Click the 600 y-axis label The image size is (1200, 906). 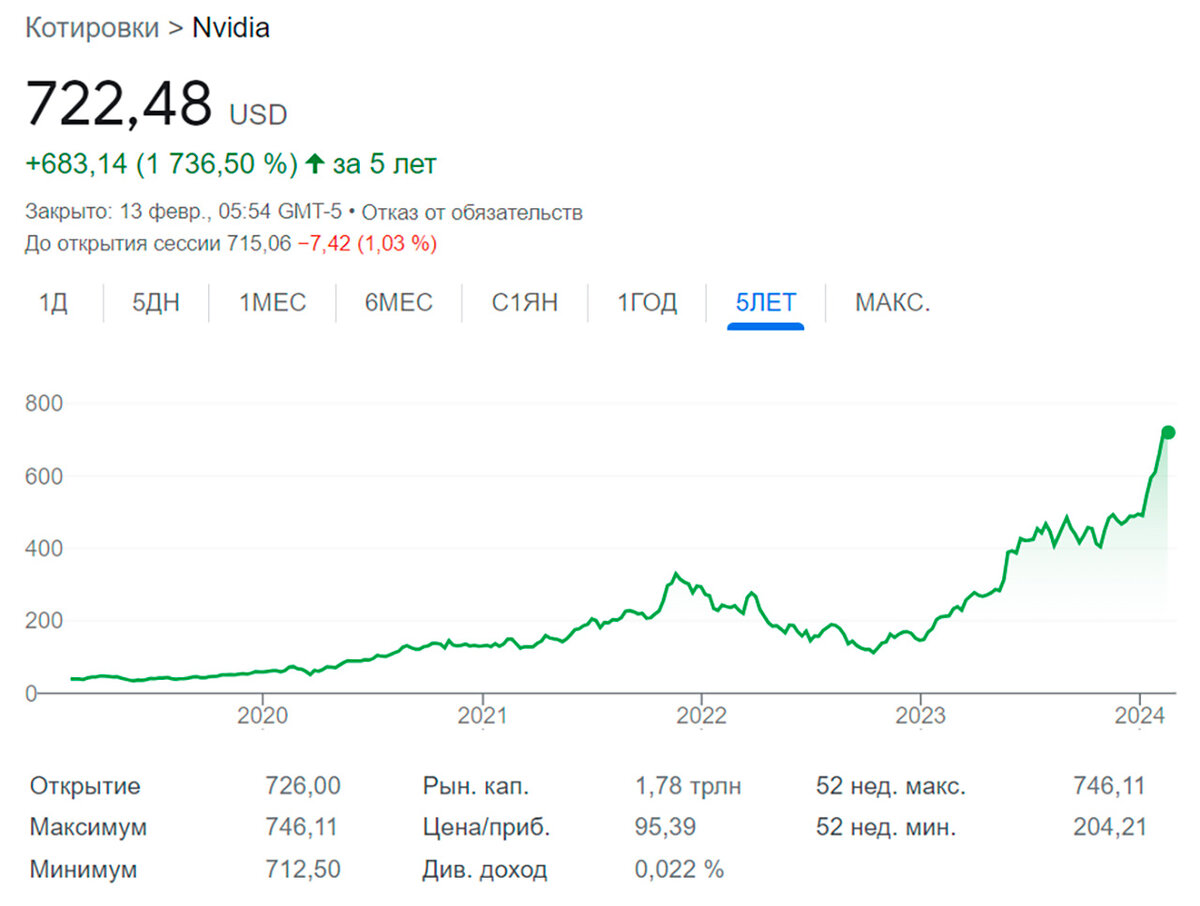click(44, 476)
